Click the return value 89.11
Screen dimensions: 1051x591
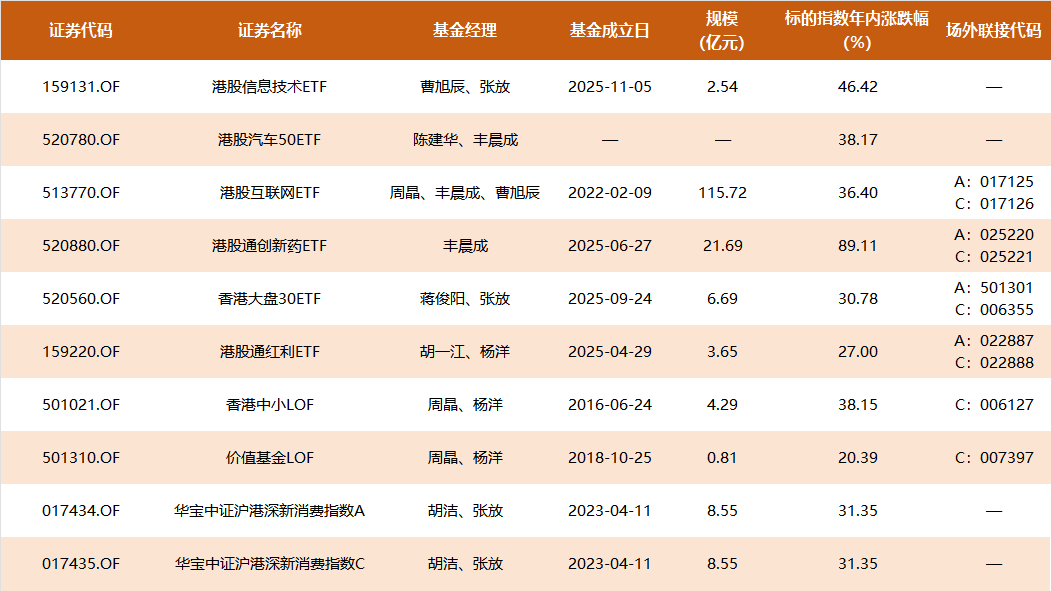[x=858, y=246]
